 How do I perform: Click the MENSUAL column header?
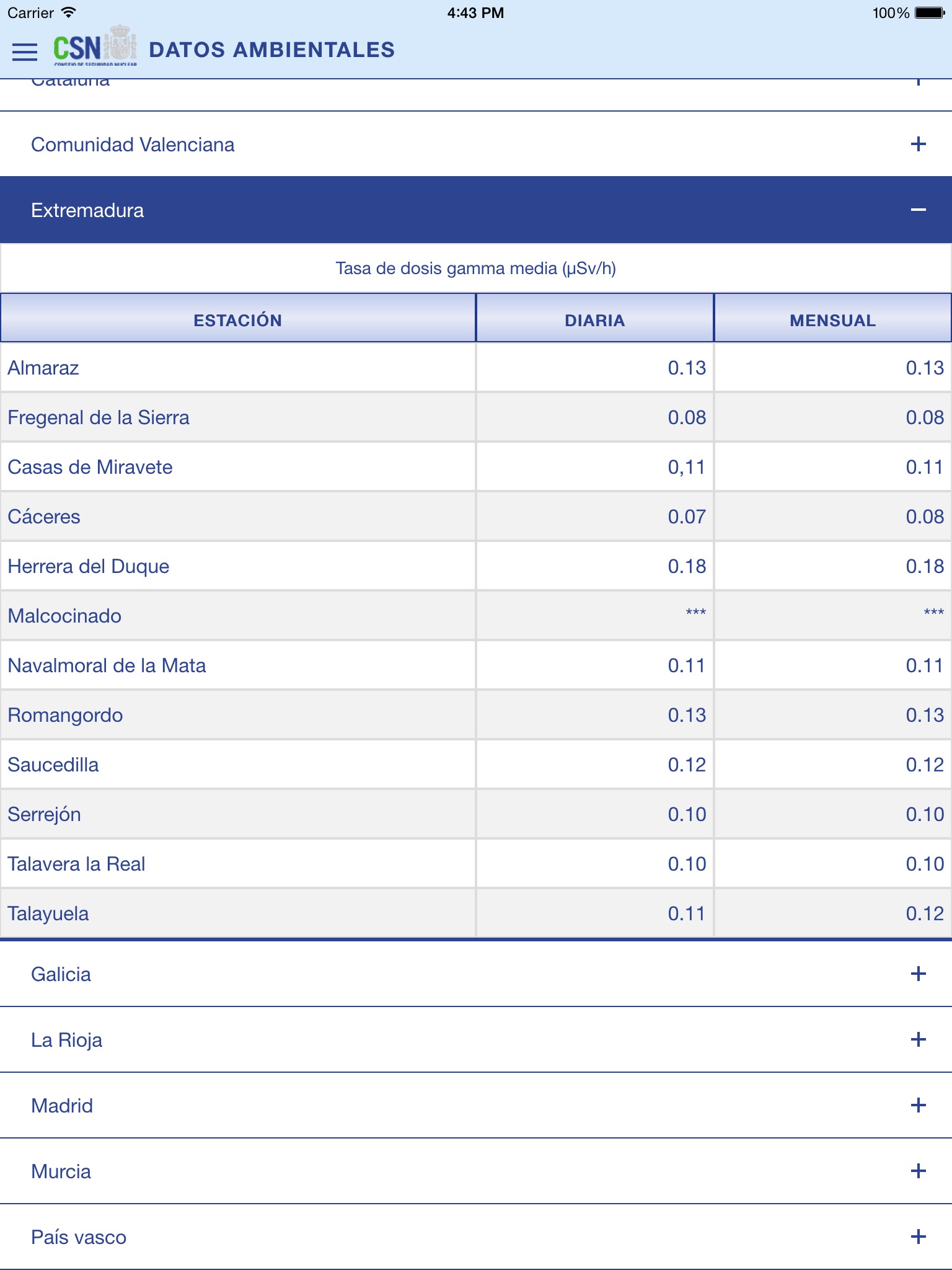(x=832, y=320)
